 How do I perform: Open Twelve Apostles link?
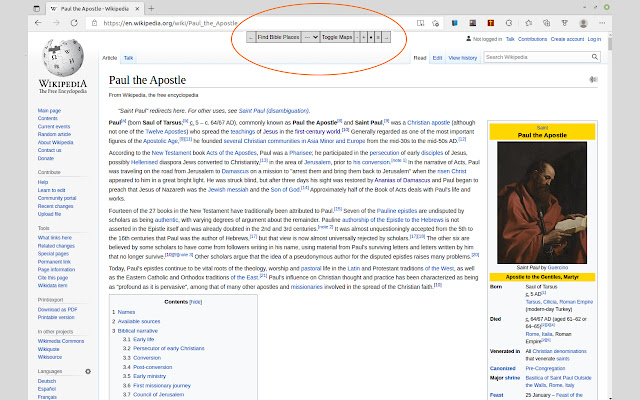(x=165, y=131)
